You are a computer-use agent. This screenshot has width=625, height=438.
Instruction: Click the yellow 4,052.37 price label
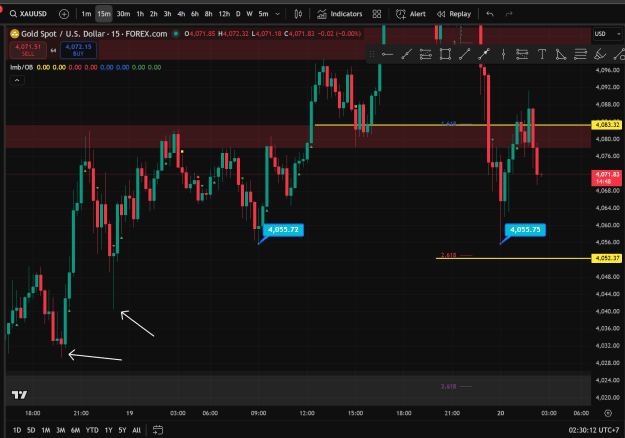click(607, 258)
